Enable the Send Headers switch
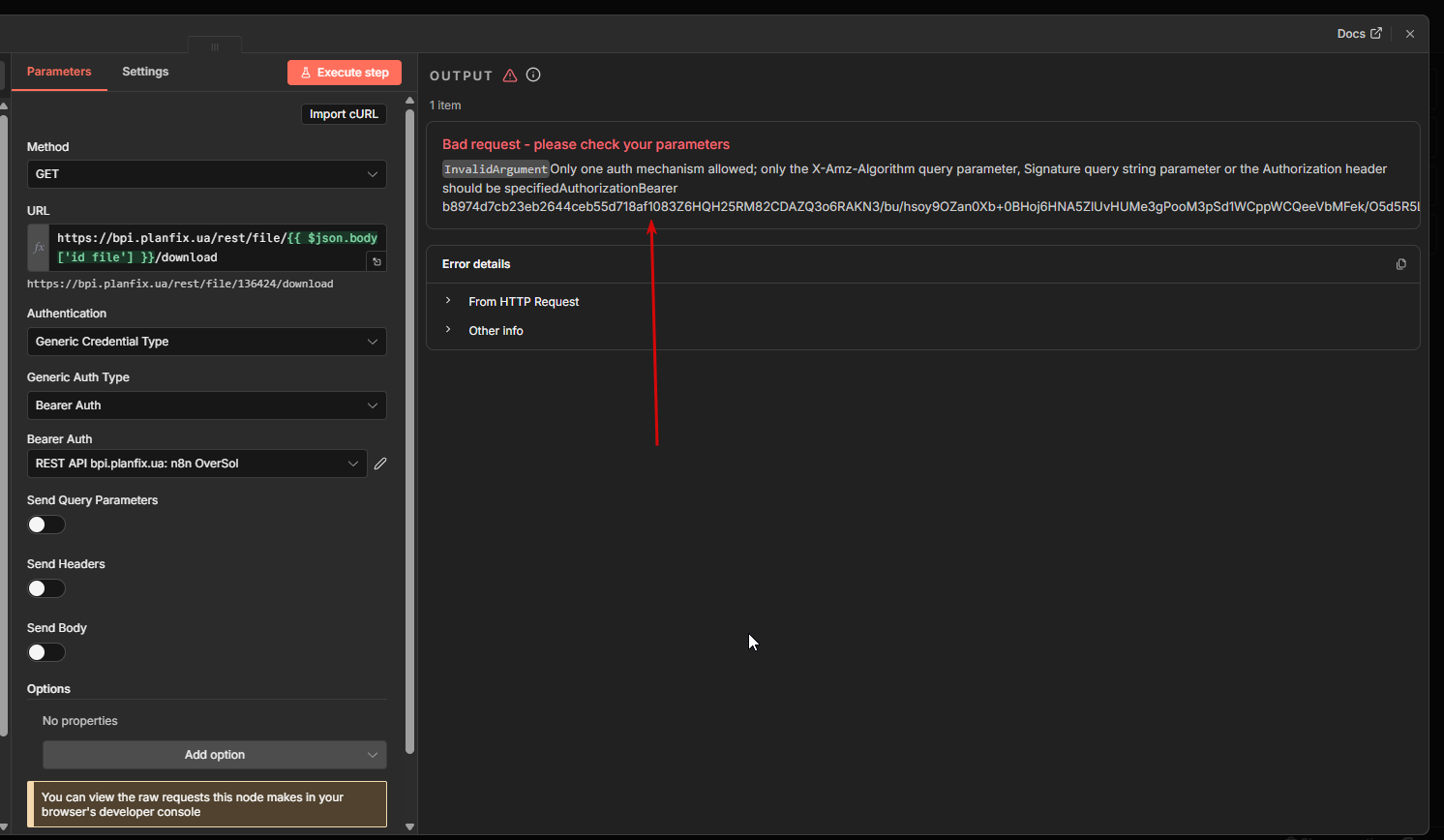Image resolution: width=1444 pixels, height=840 pixels. (x=46, y=588)
